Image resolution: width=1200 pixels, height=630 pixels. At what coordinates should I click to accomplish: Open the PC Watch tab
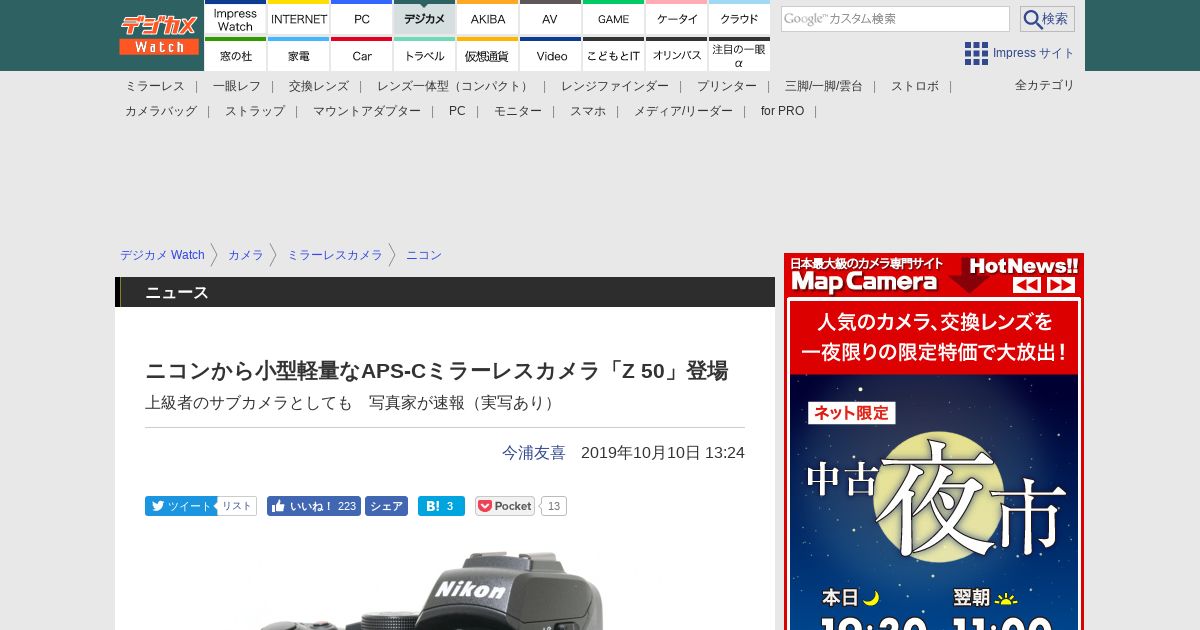[x=362, y=18]
